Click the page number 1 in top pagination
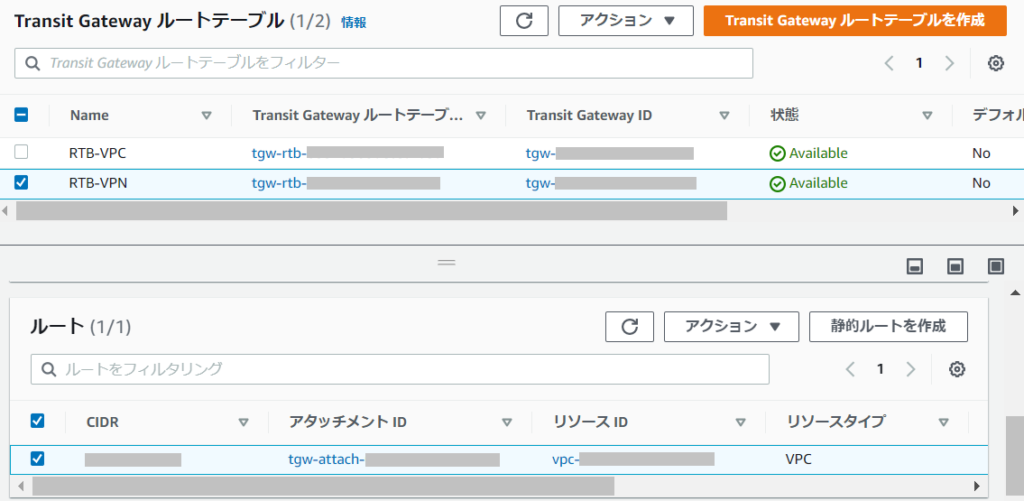The width and height of the screenshot is (1024, 501). [x=919, y=63]
